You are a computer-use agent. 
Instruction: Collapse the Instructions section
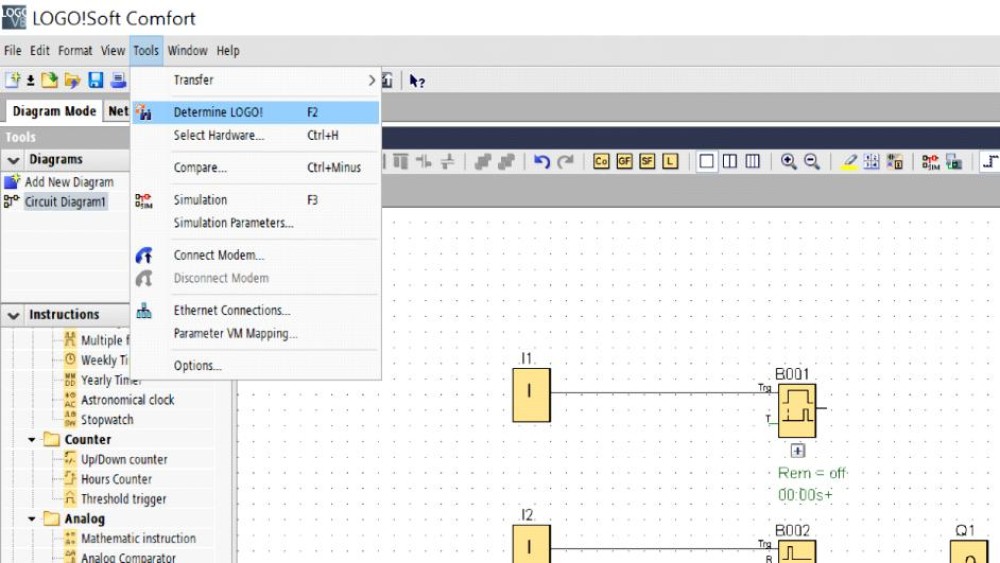pos(13,315)
